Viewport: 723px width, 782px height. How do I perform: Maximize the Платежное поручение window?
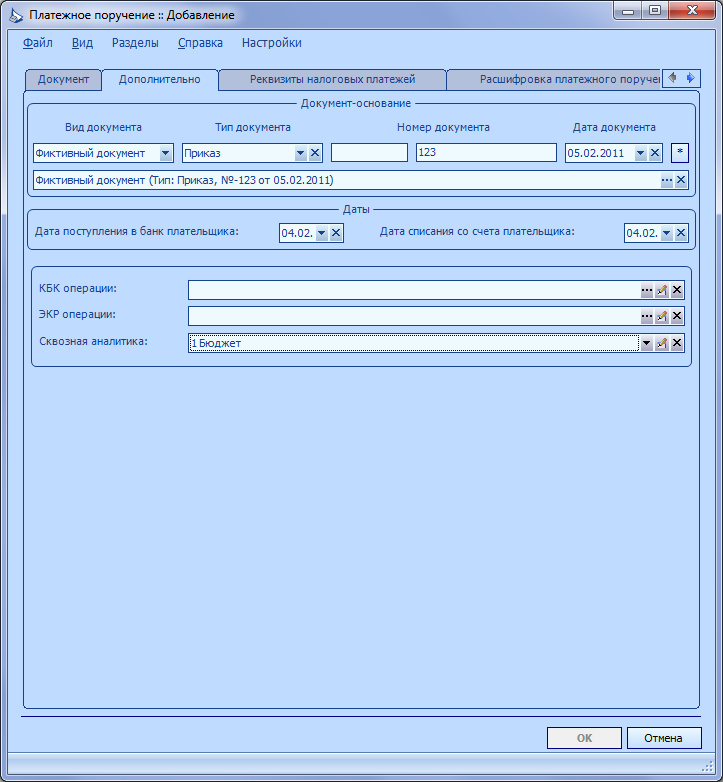pyautogui.click(x=655, y=10)
